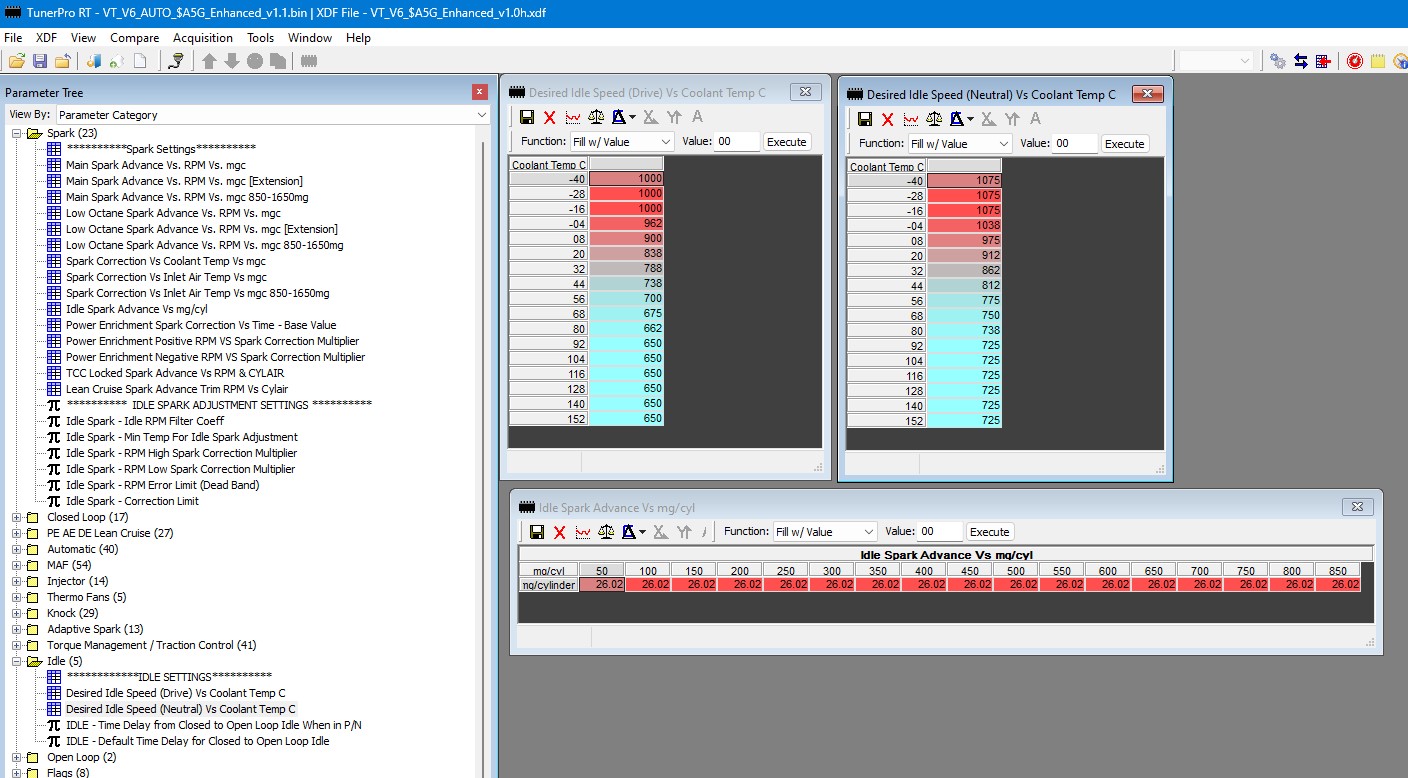
Task: Click scales compare icon in Idle Spark Advance
Action: tap(606, 532)
